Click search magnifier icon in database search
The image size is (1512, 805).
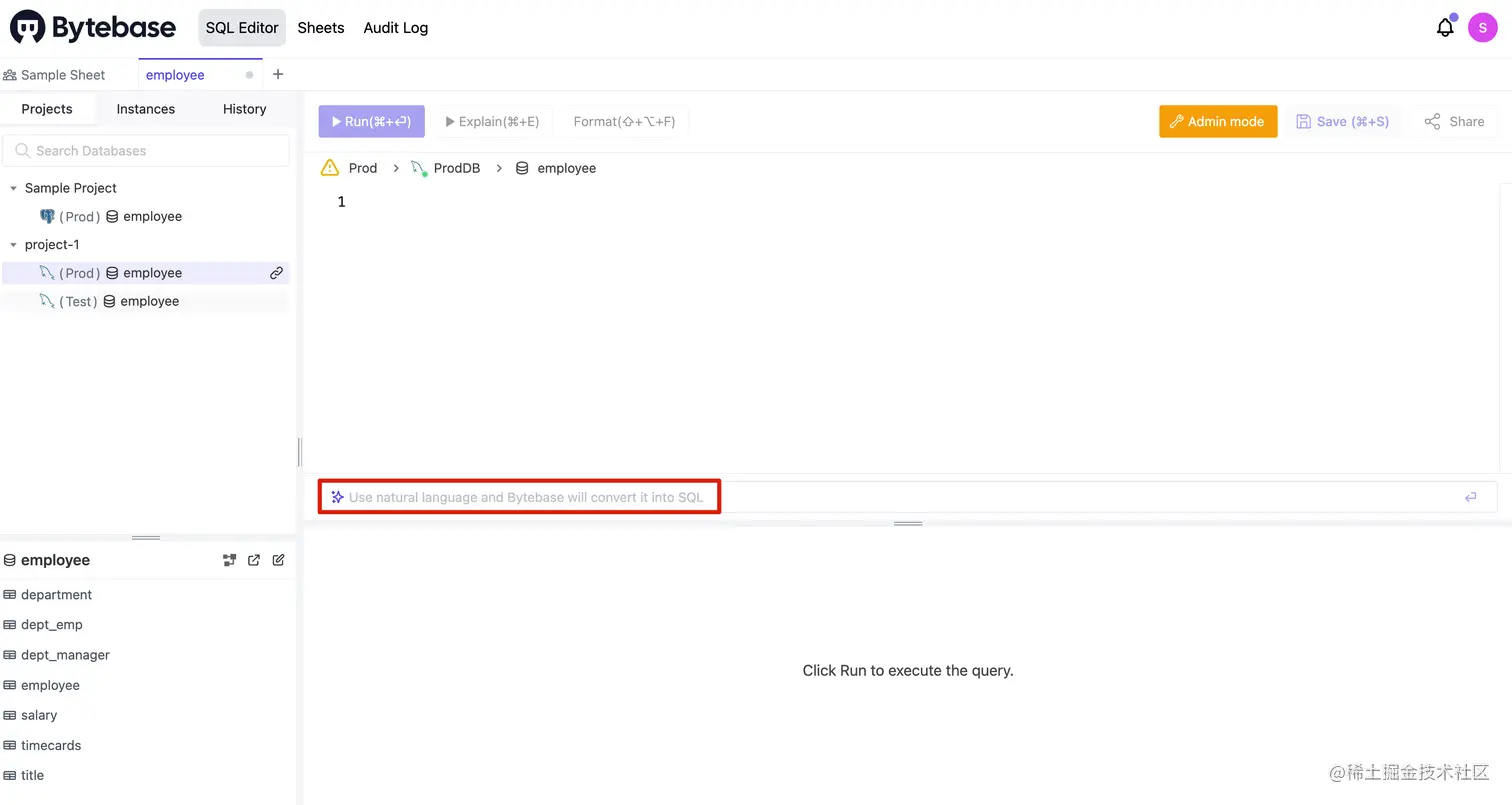coord(23,151)
